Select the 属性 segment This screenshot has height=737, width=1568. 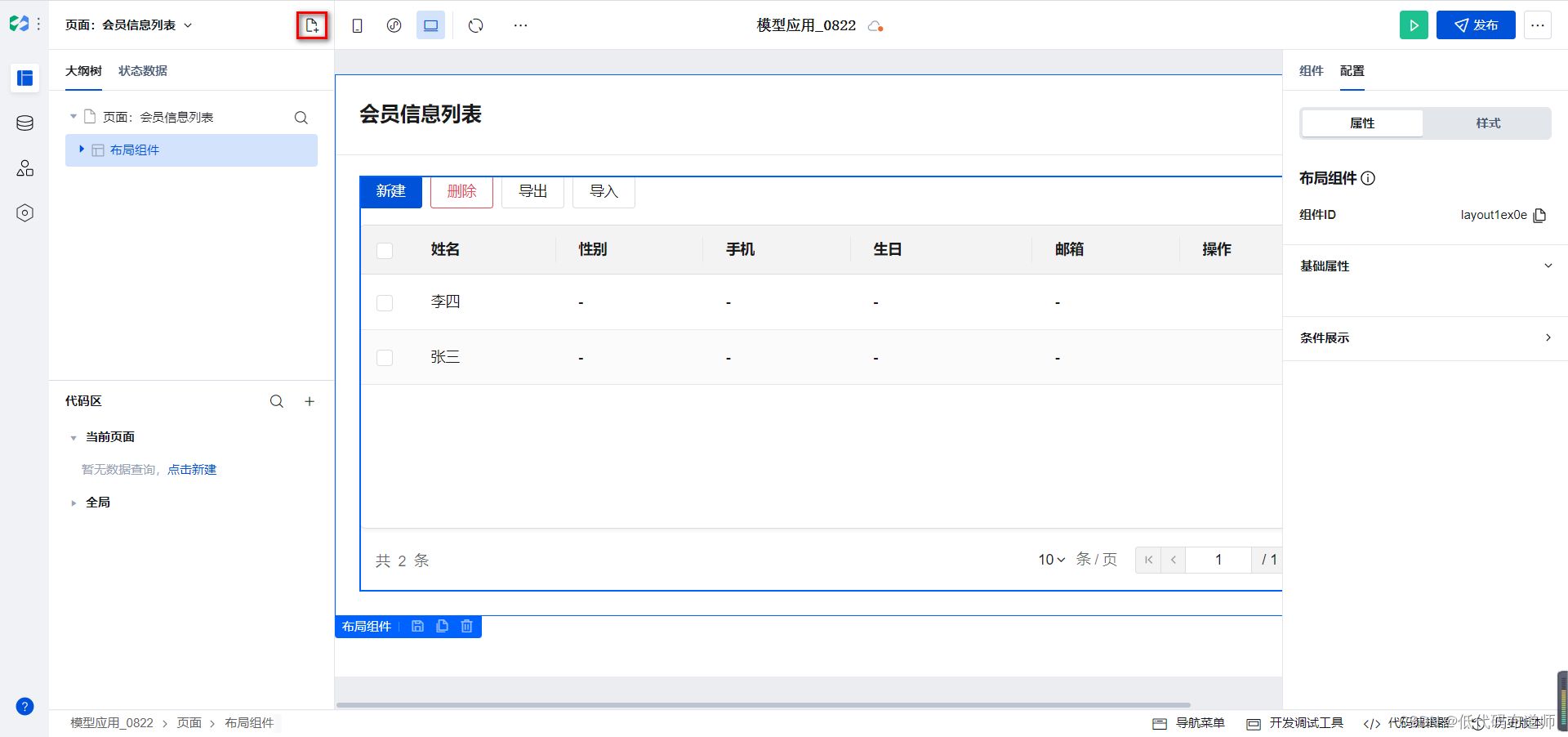[1362, 123]
